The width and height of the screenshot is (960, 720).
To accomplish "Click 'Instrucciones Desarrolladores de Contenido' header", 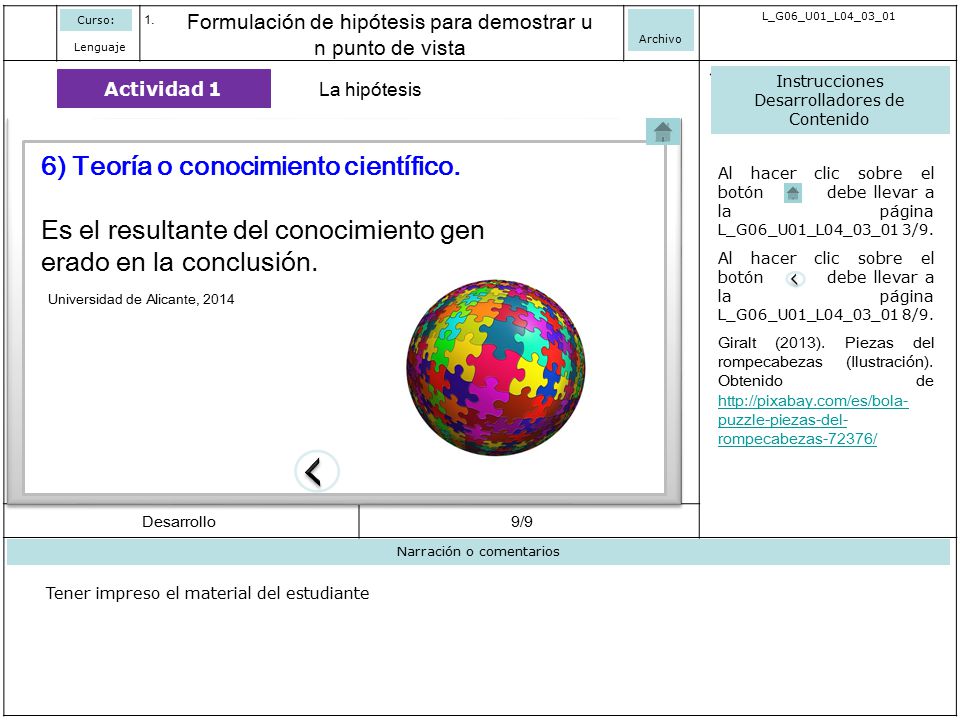I will pos(830,100).
